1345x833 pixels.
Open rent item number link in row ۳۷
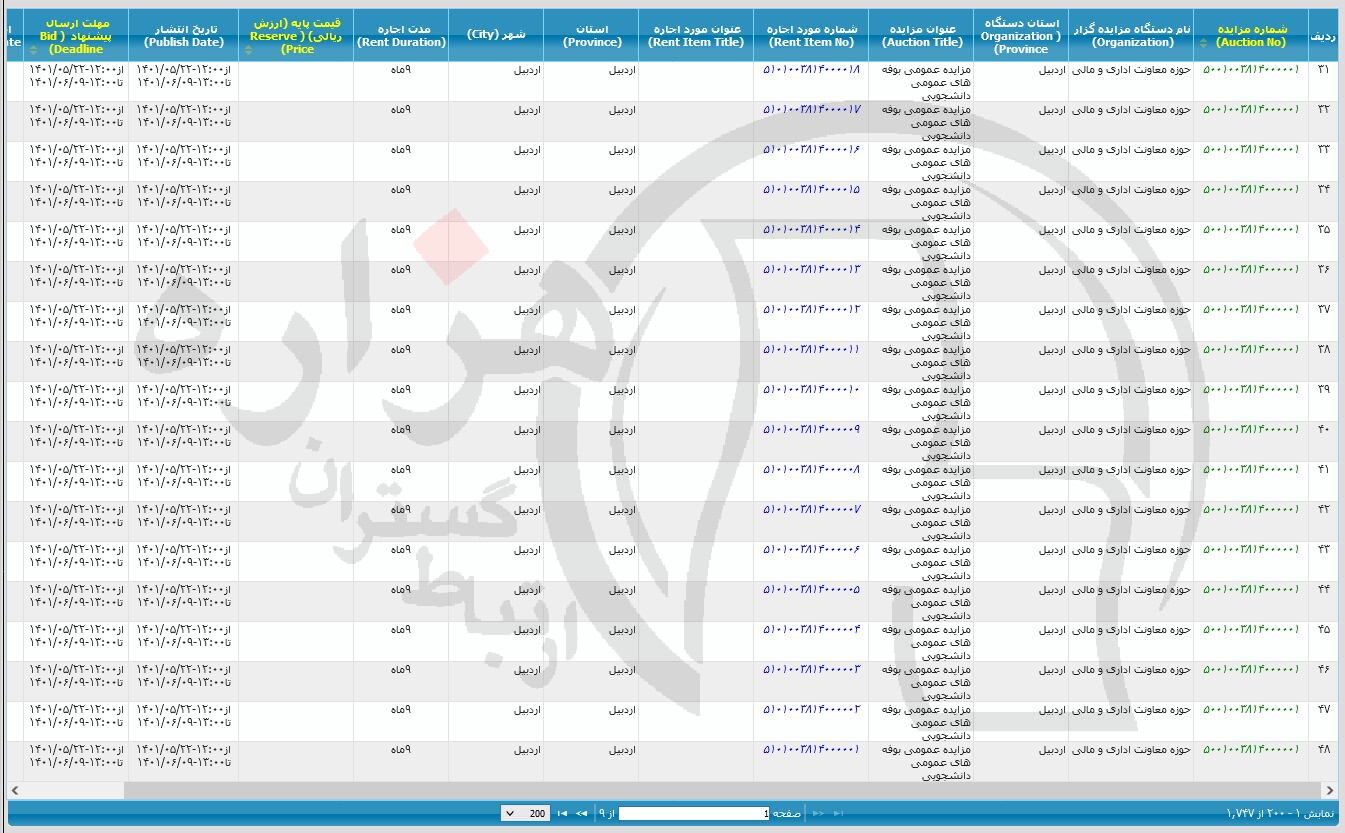click(x=811, y=309)
